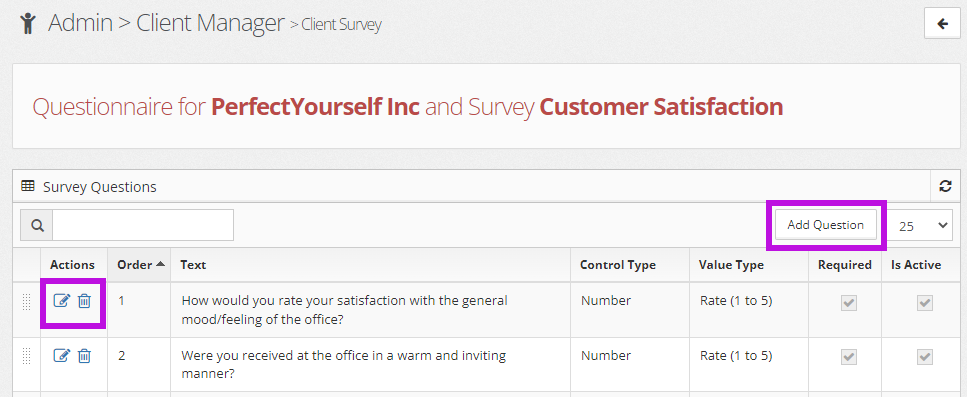Sort by the Control Type column
This screenshot has width=967, height=397.
618,265
